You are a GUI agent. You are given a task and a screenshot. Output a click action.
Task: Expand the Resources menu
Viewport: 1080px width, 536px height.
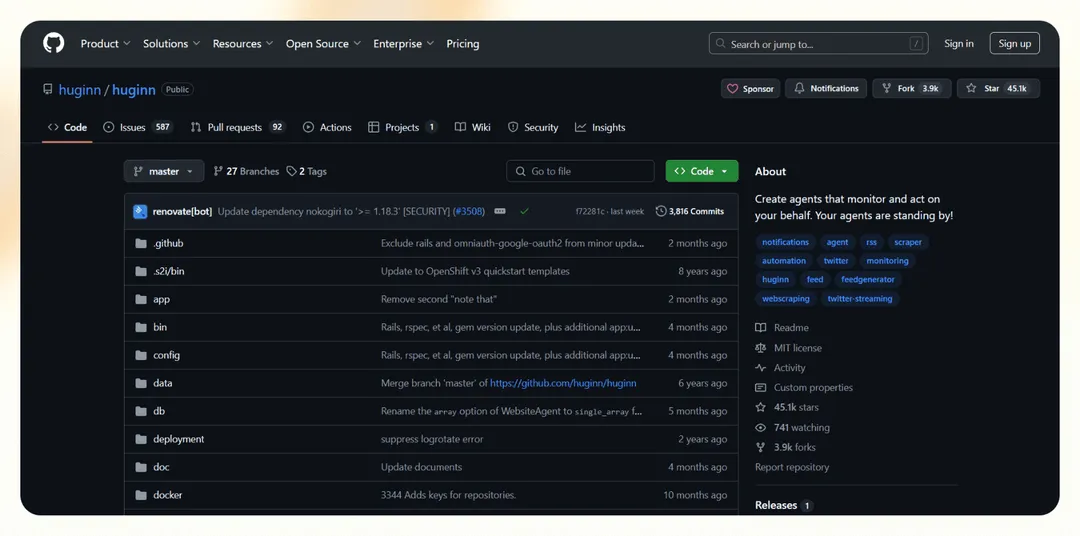[x=242, y=43]
